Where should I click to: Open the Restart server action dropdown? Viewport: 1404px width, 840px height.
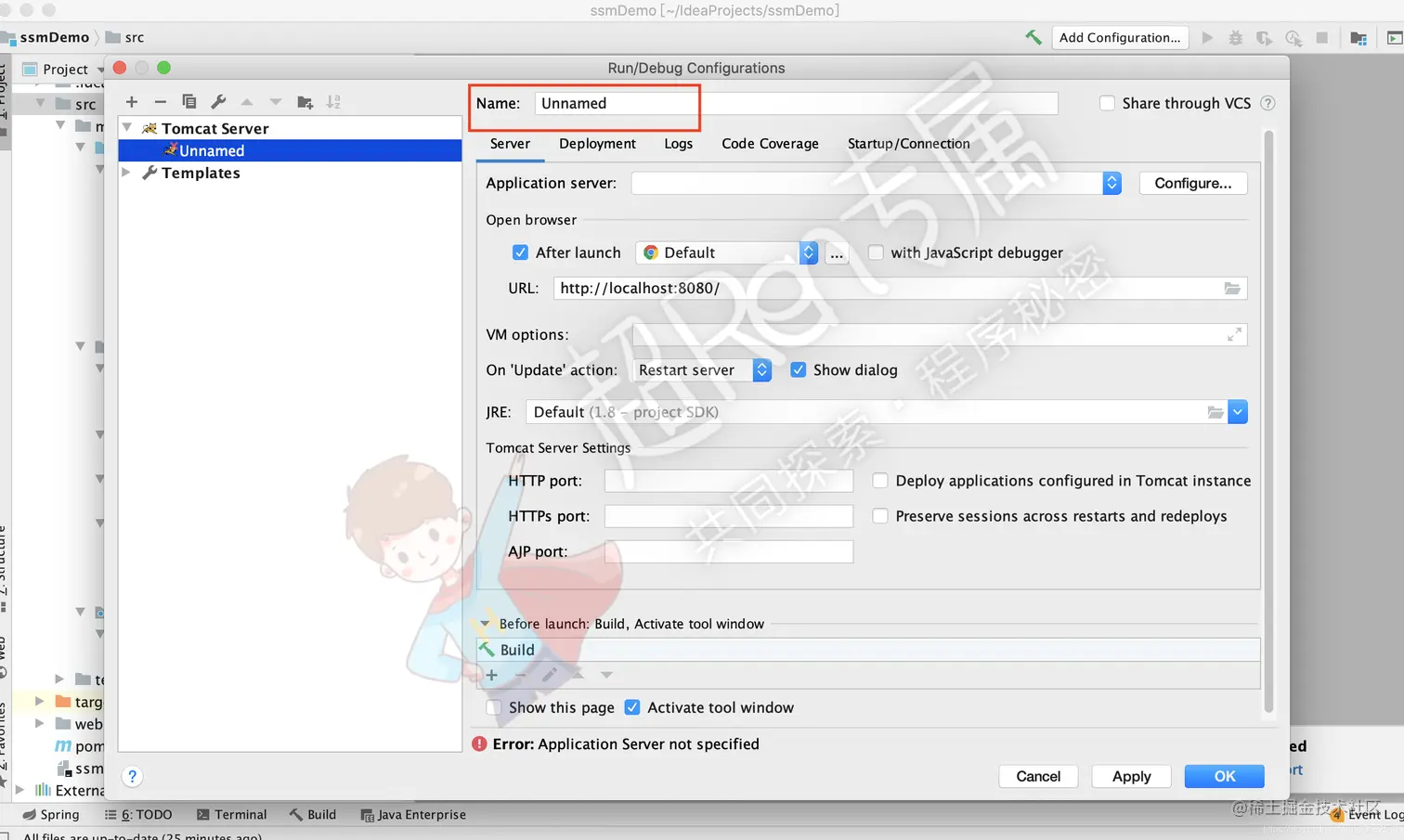[761, 369]
